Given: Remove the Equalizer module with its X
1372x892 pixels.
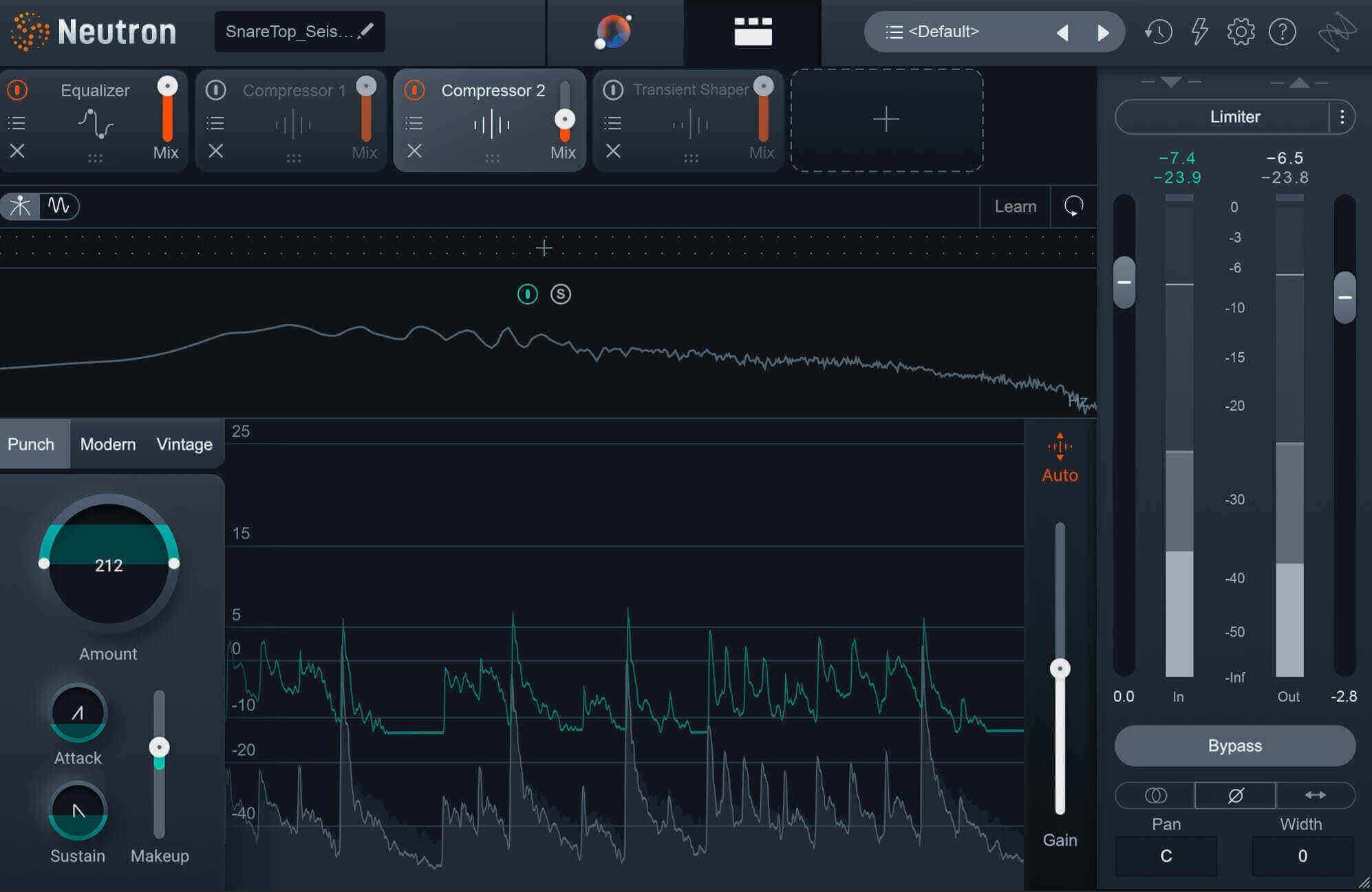Looking at the screenshot, I should point(17,151).
